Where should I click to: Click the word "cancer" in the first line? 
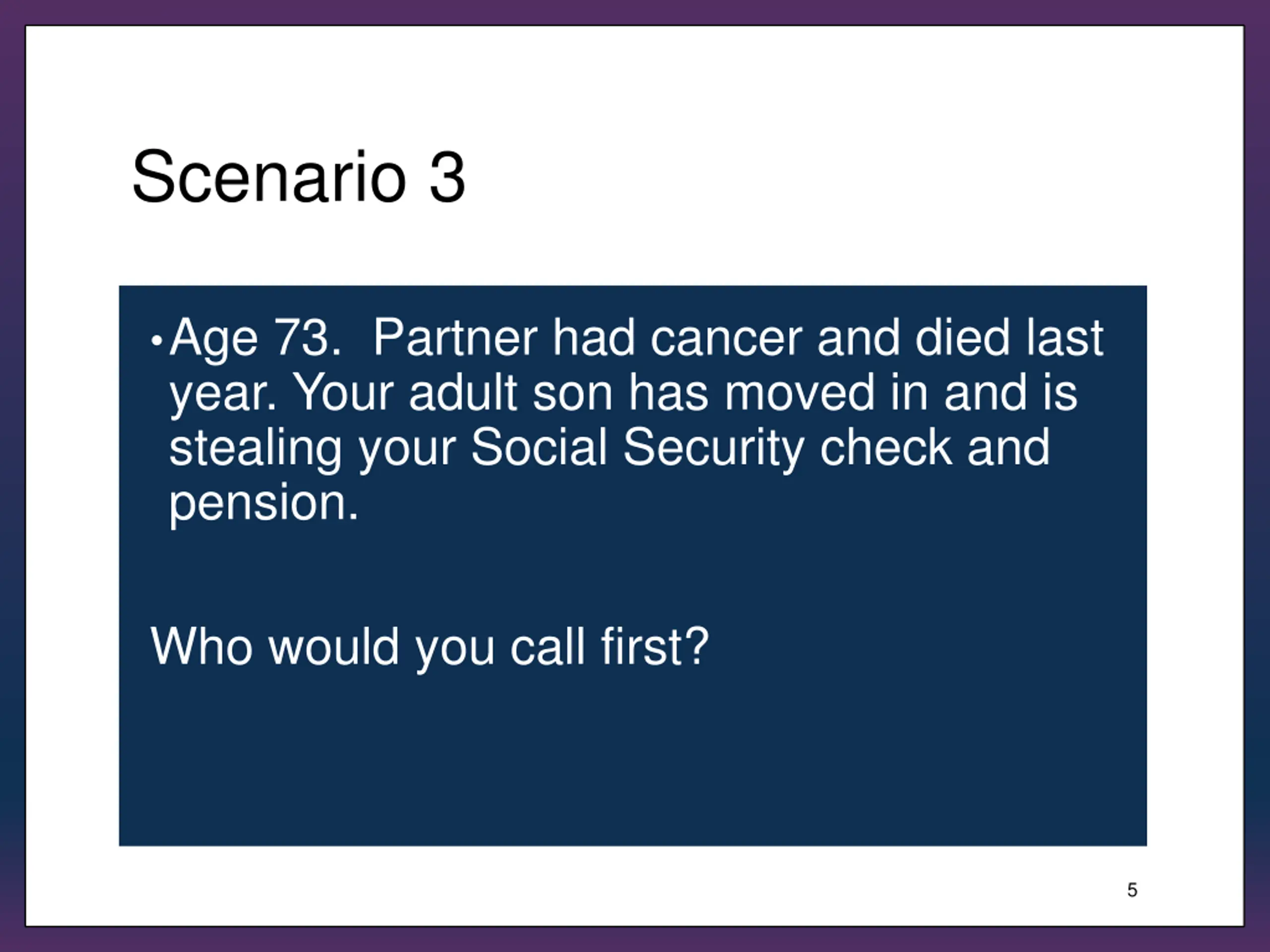point(726,338)
